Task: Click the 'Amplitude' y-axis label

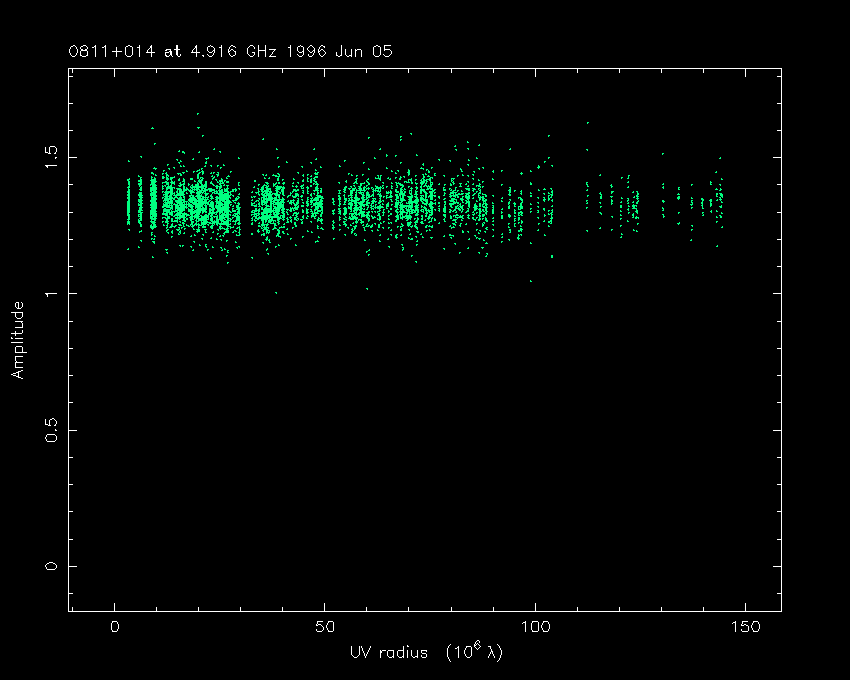Action: click(17, 342)
